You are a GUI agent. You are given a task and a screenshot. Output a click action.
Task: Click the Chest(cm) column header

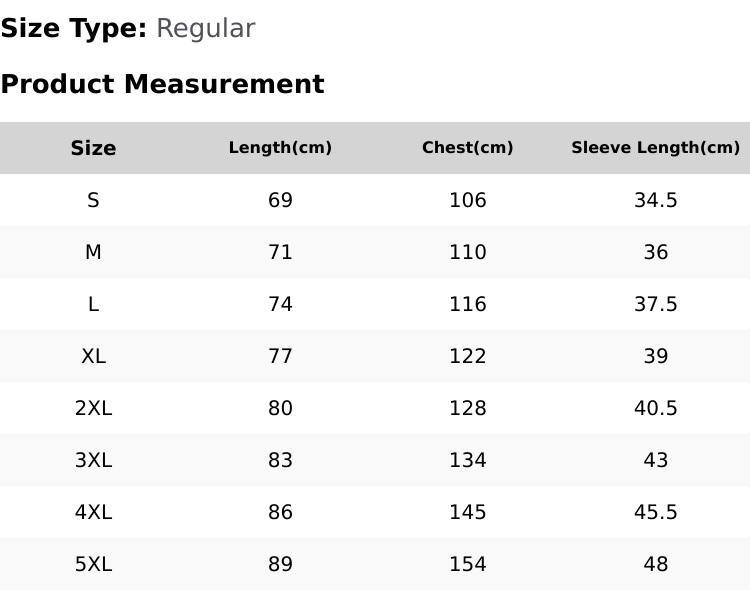click(x=468, y=147)
